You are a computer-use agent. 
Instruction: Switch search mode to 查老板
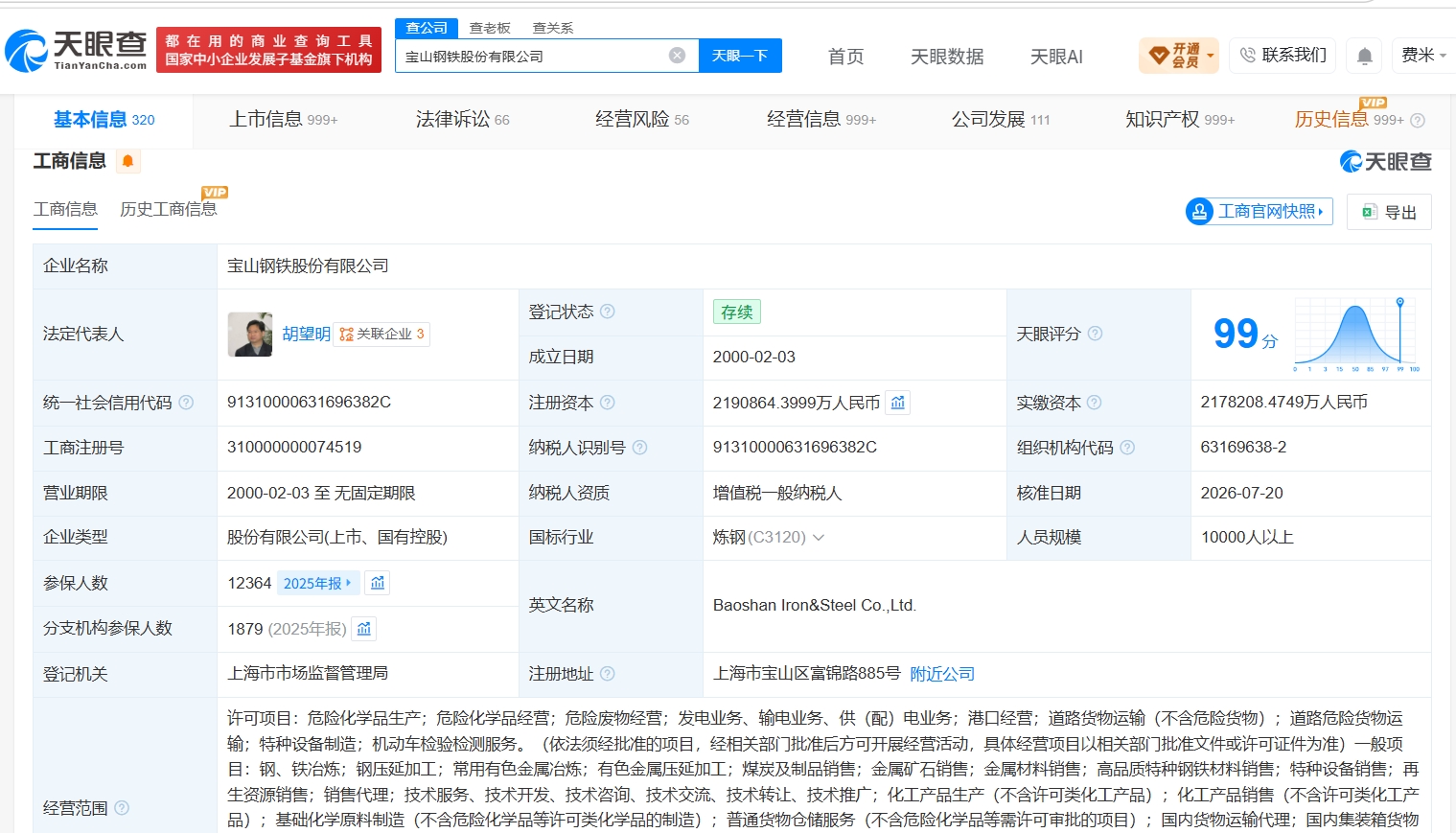coord(490,28)
